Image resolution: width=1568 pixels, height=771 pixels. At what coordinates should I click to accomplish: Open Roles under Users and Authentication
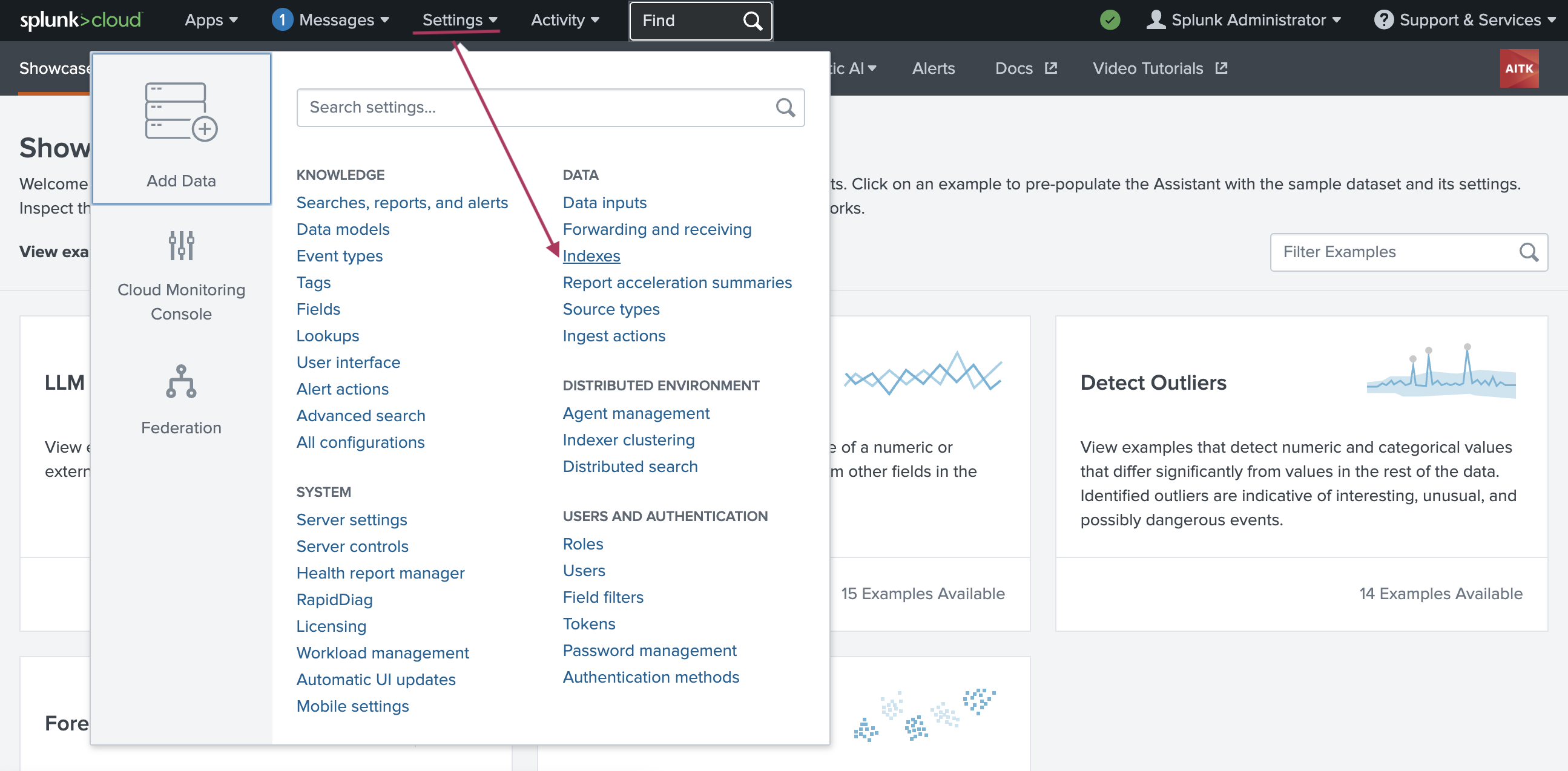tap(582, 544)
